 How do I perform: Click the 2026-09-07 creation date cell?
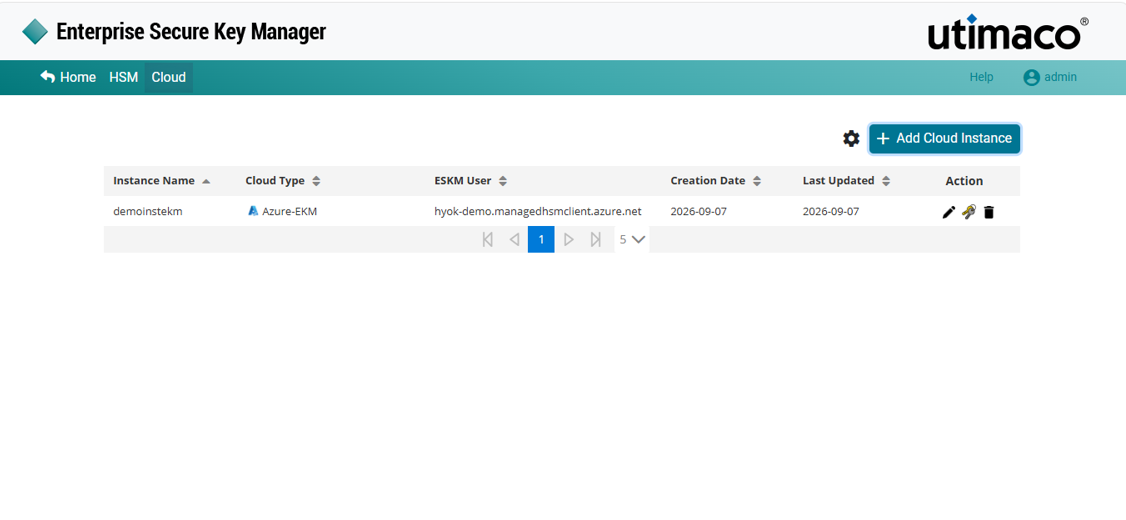[x=699, y=212]
